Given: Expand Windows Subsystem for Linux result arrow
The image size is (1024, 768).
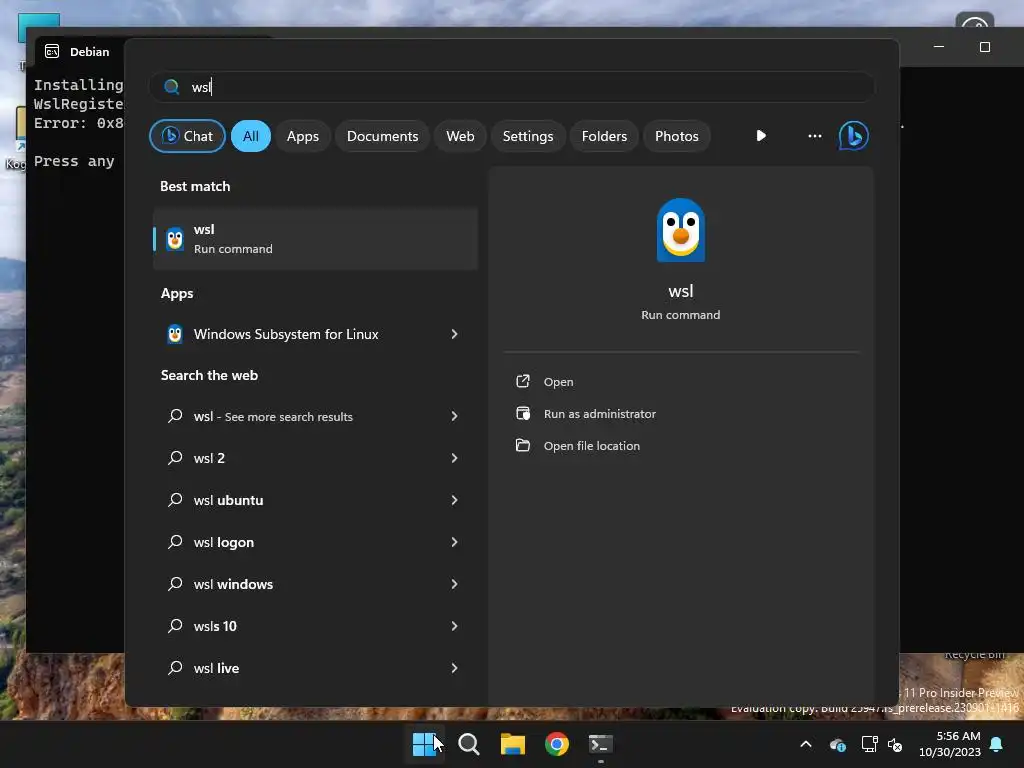Looking at the screenshot, I should click(454, 334).
